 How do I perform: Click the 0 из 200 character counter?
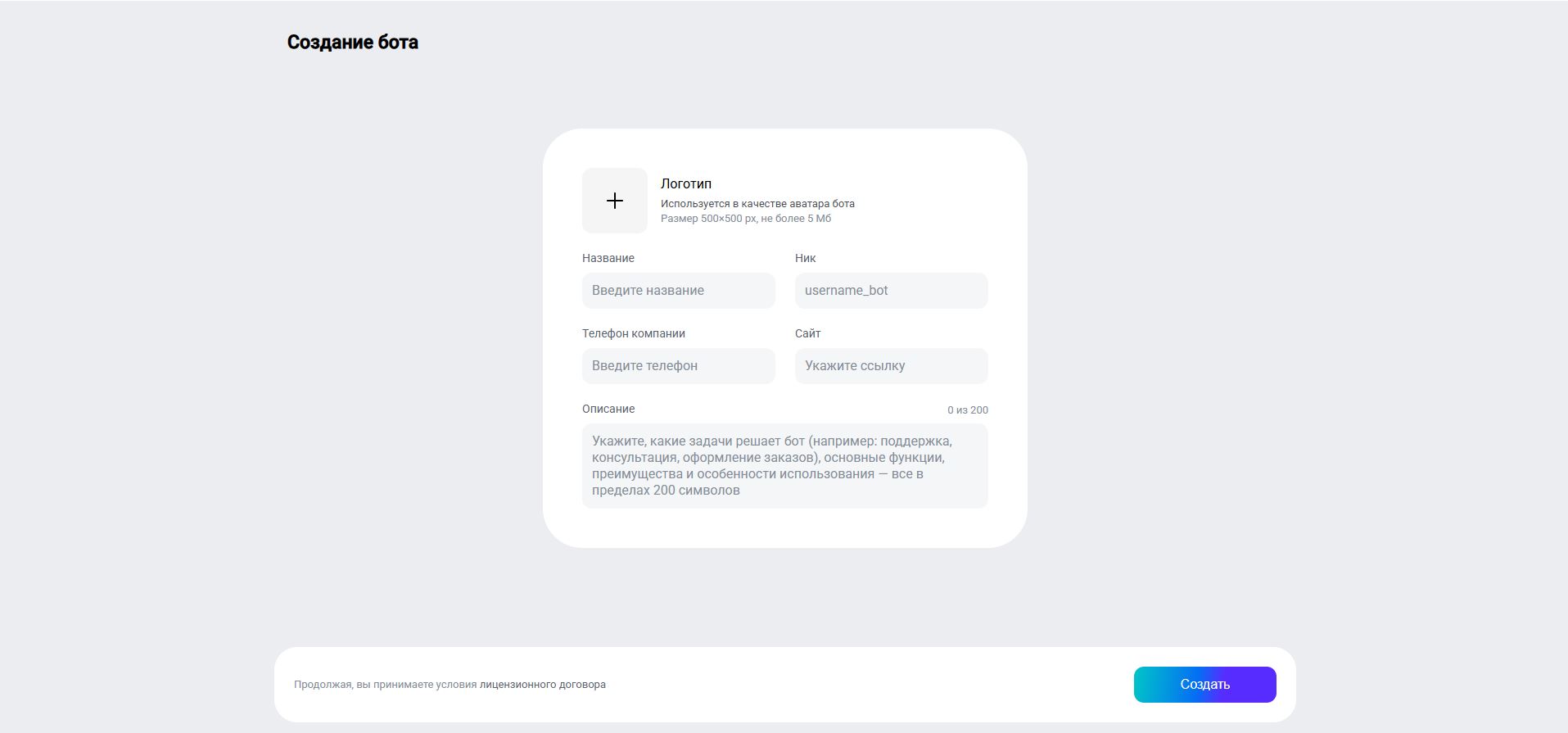[968, 410]
